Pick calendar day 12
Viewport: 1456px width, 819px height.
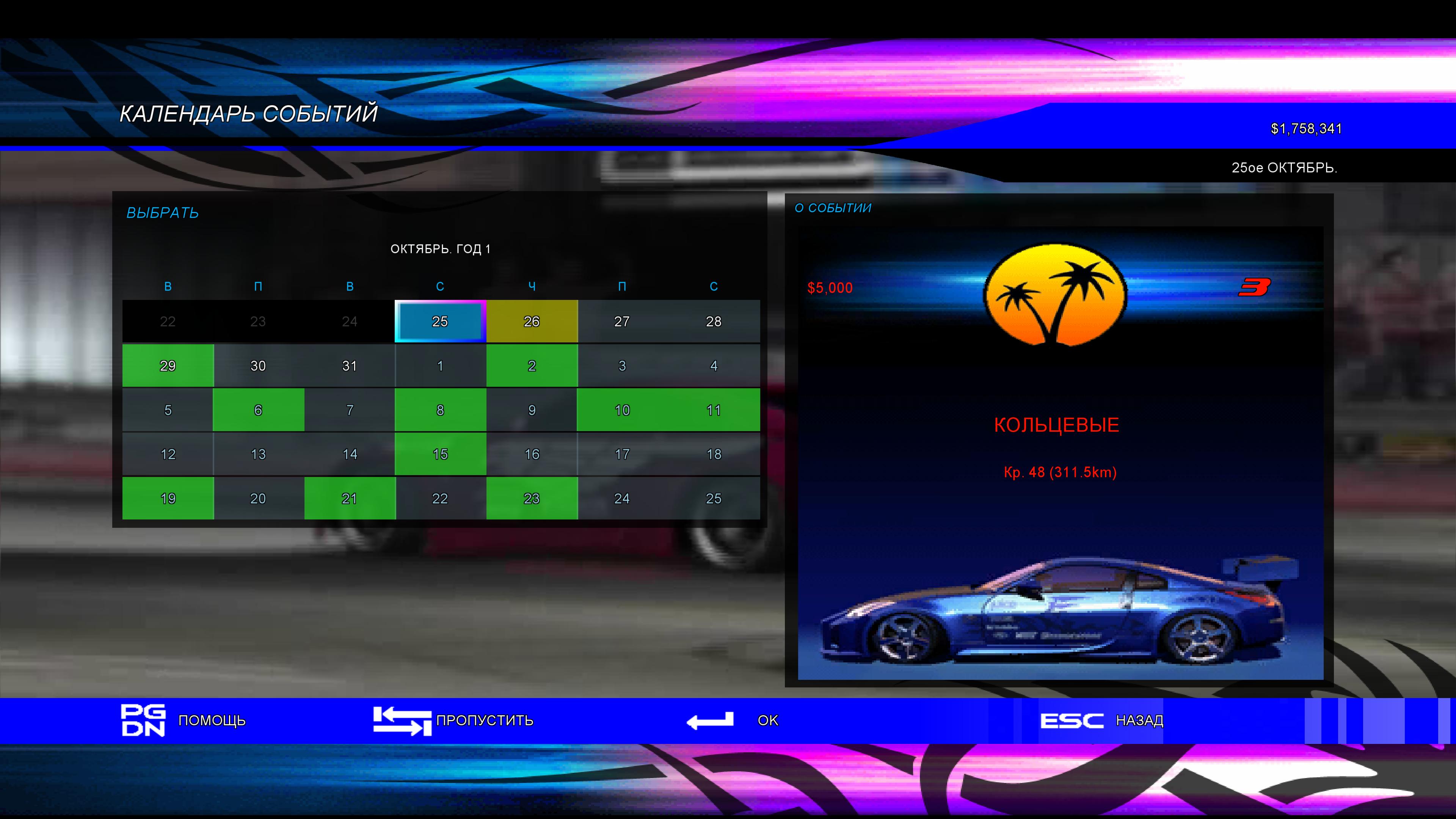pos(168,454)
